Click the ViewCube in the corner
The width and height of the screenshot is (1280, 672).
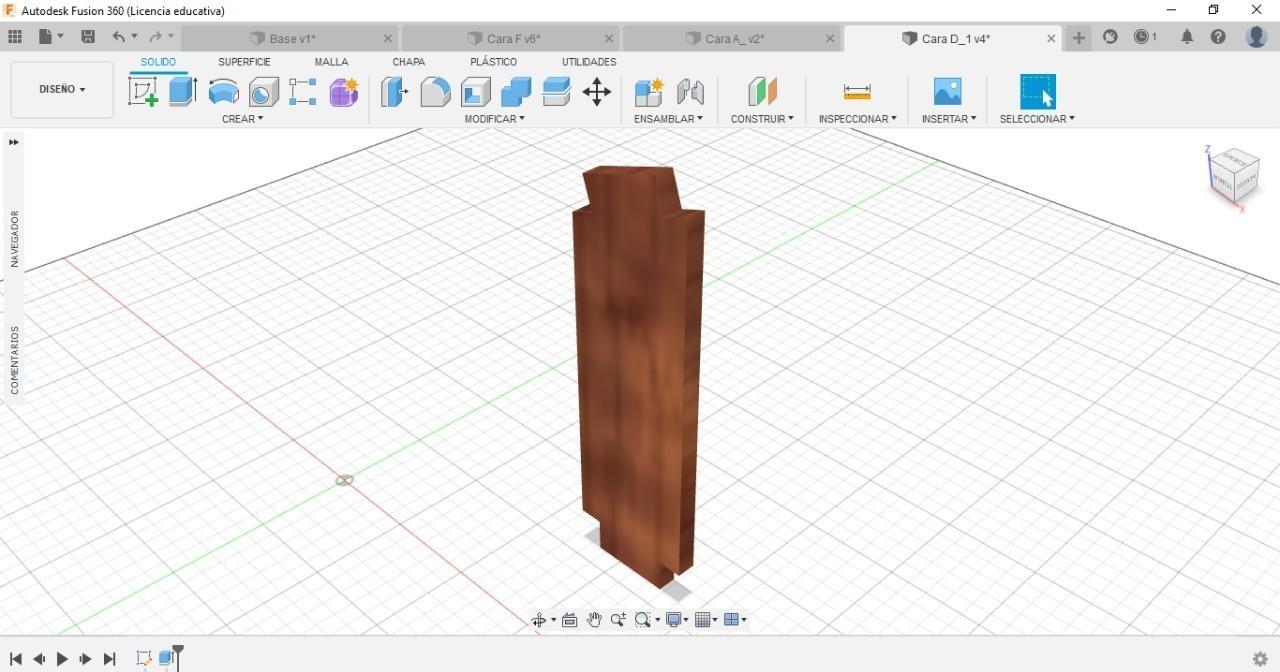click(x=1232, y=176)
